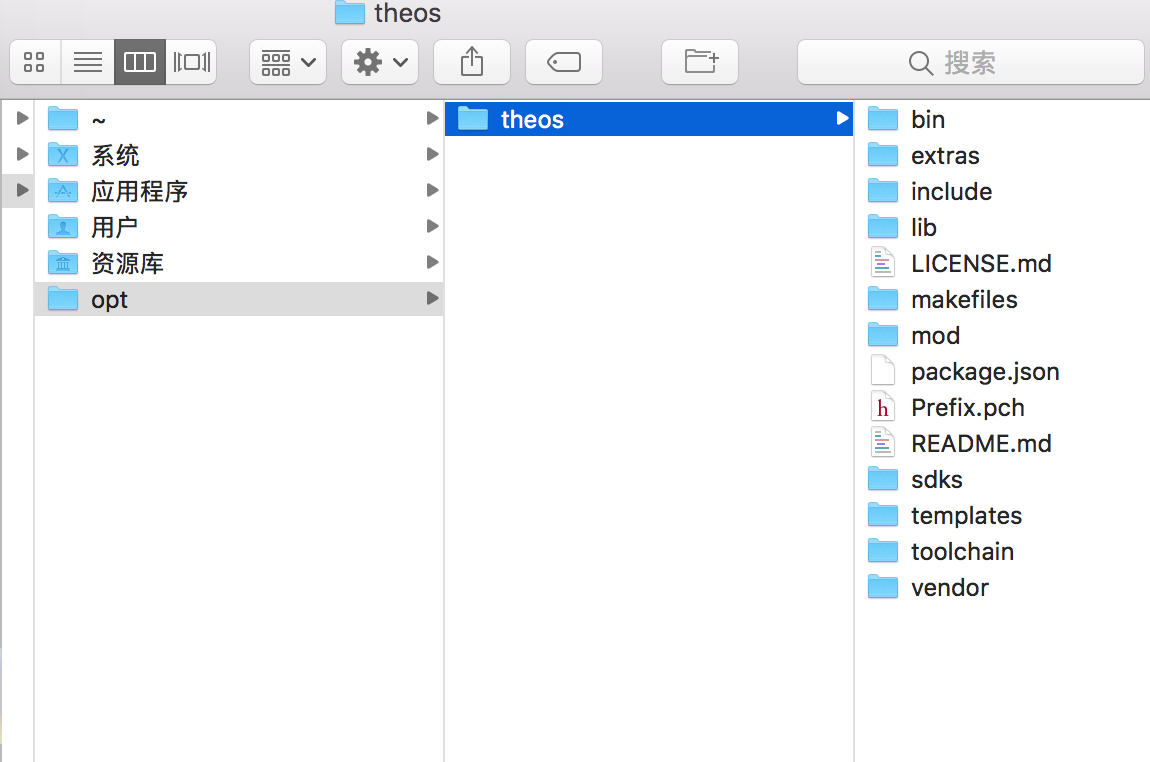Viewport: 1150px width, 762px height.
Task: Click the Edit Tags button
Action: (564, 62)
